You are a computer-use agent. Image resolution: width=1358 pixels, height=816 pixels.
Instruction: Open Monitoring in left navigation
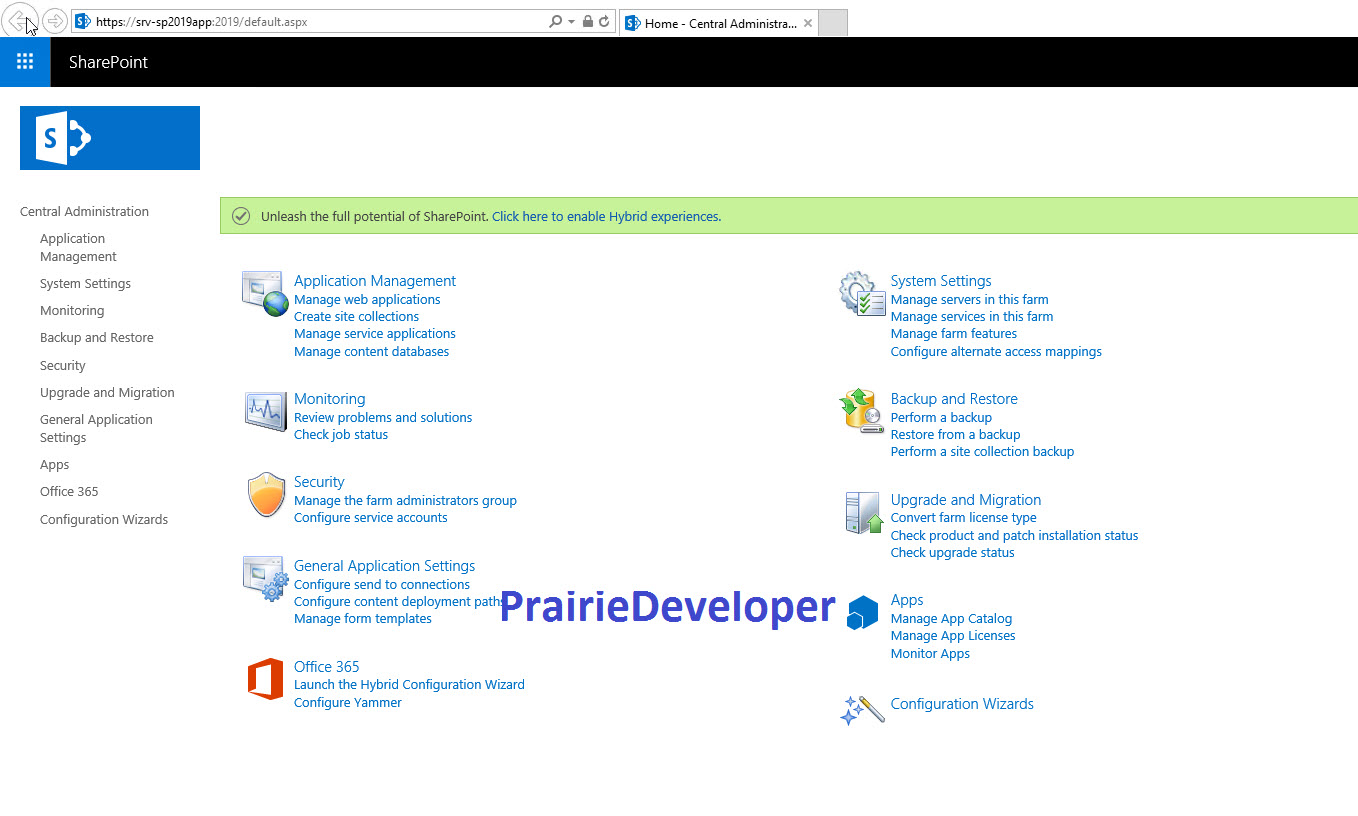(x=72, y=311)
